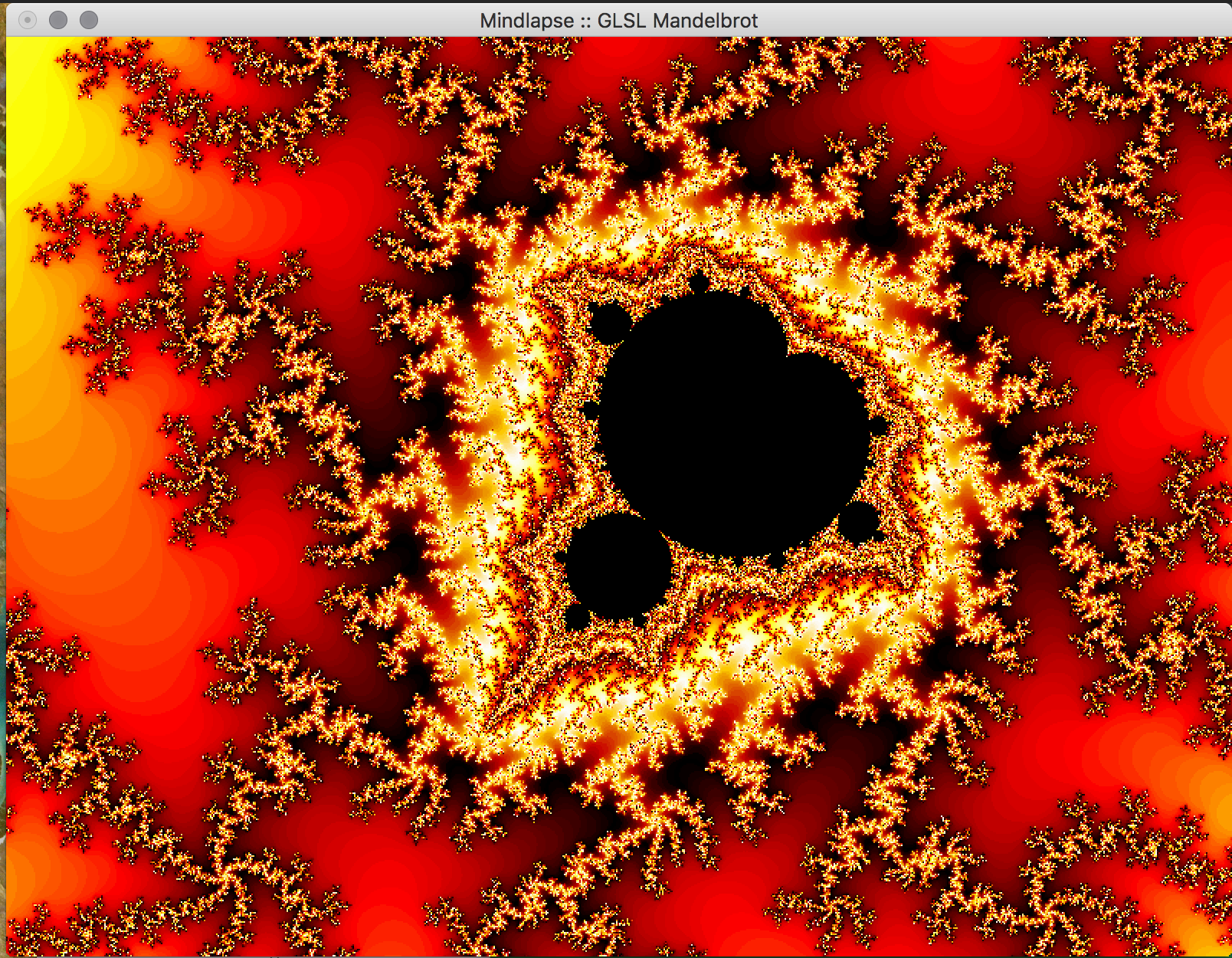Click the 'Mindlapse :: GLSL Mandelbrot' title text
Viewport: 1232px width, 958px height.
point(618,21)
